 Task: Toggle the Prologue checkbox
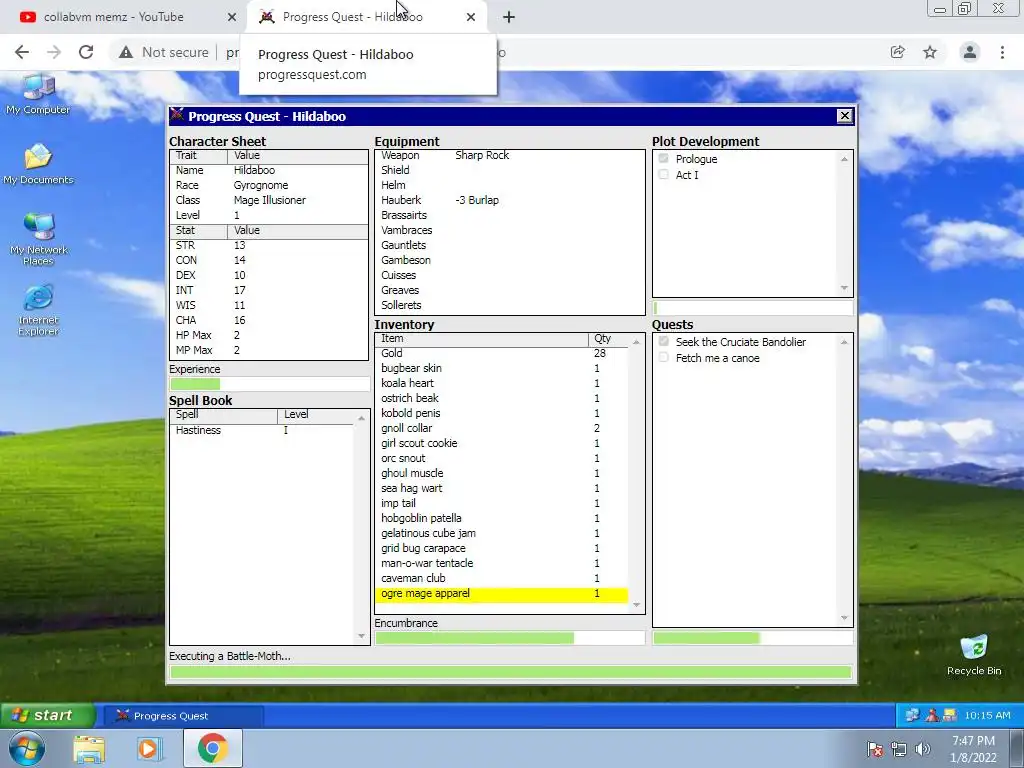664,159
